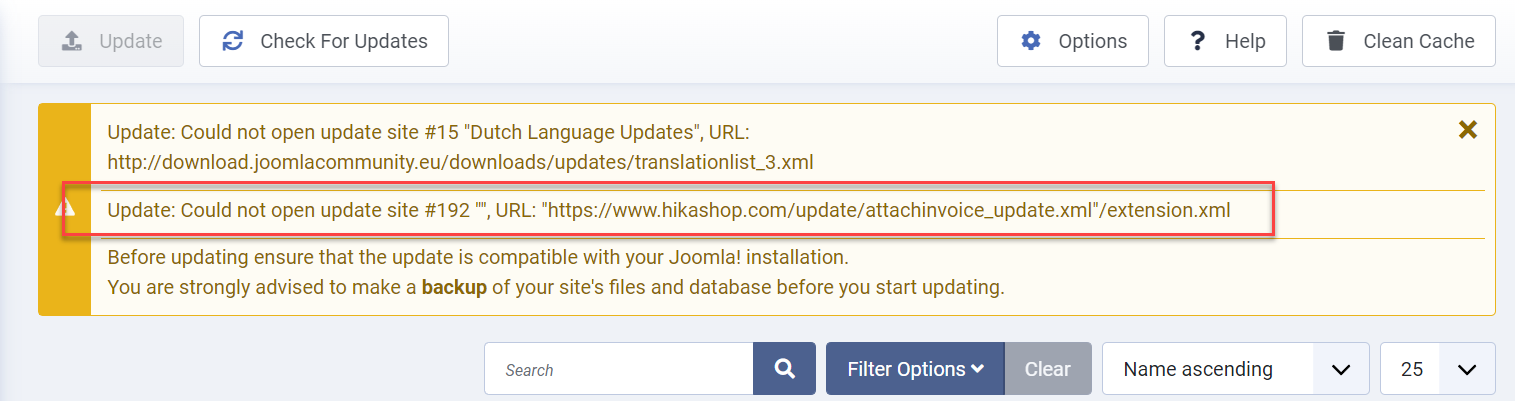Click the Check For Updates label
The width and height of the screenshot is (1515, 401).
coord(344,41)
